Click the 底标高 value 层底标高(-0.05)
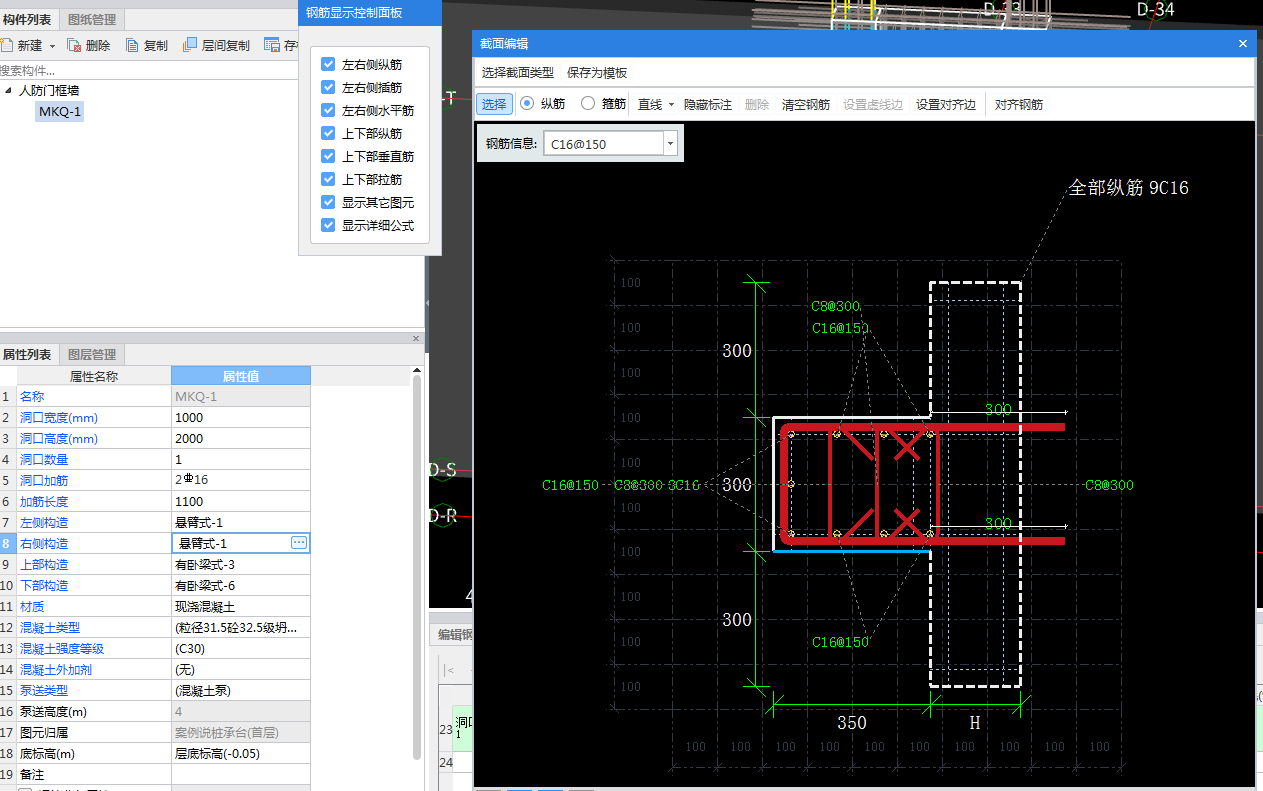1263x791 pixels. point(241,753)
